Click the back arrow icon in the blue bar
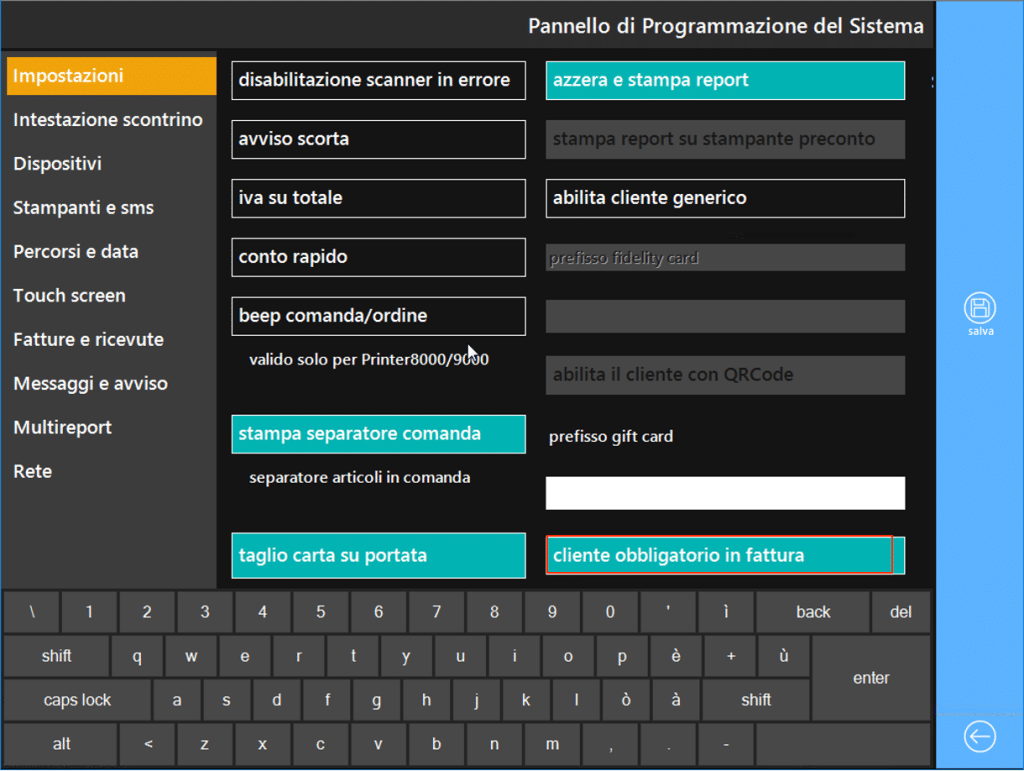The width and height of the screenshot is (1024, 771). coord(980,736)
